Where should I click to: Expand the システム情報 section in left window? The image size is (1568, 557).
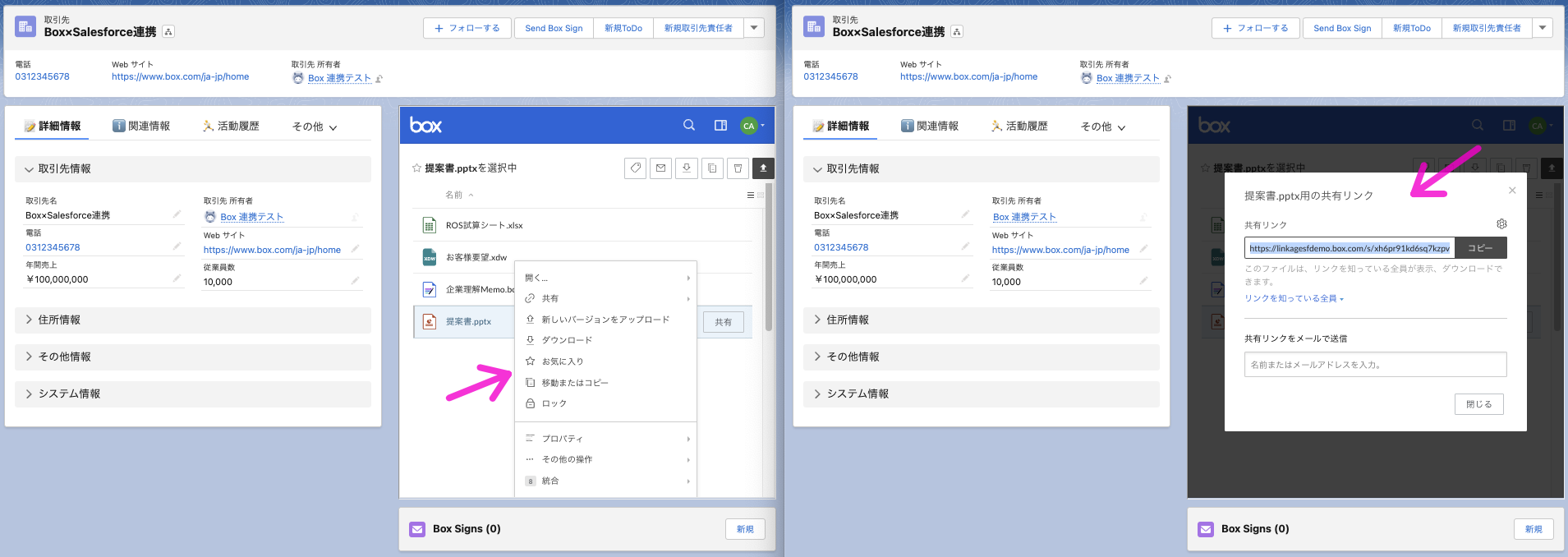point(193,394)
